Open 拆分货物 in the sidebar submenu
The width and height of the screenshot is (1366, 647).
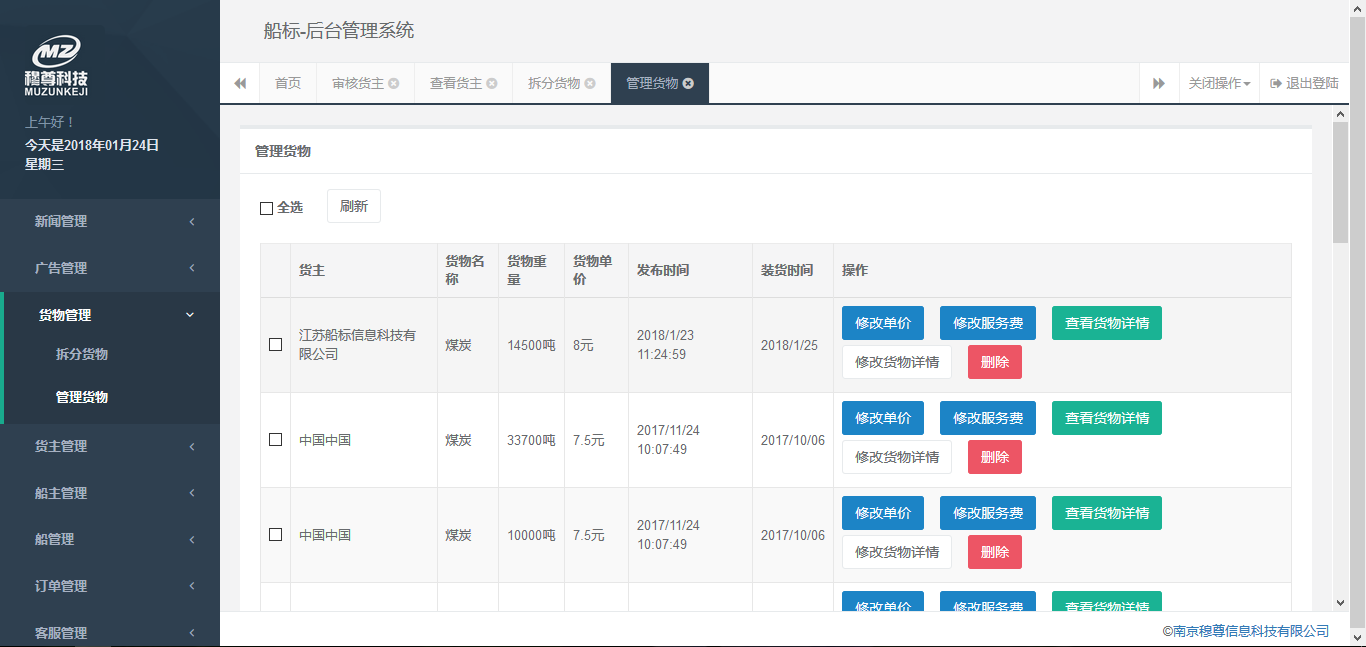82,354
